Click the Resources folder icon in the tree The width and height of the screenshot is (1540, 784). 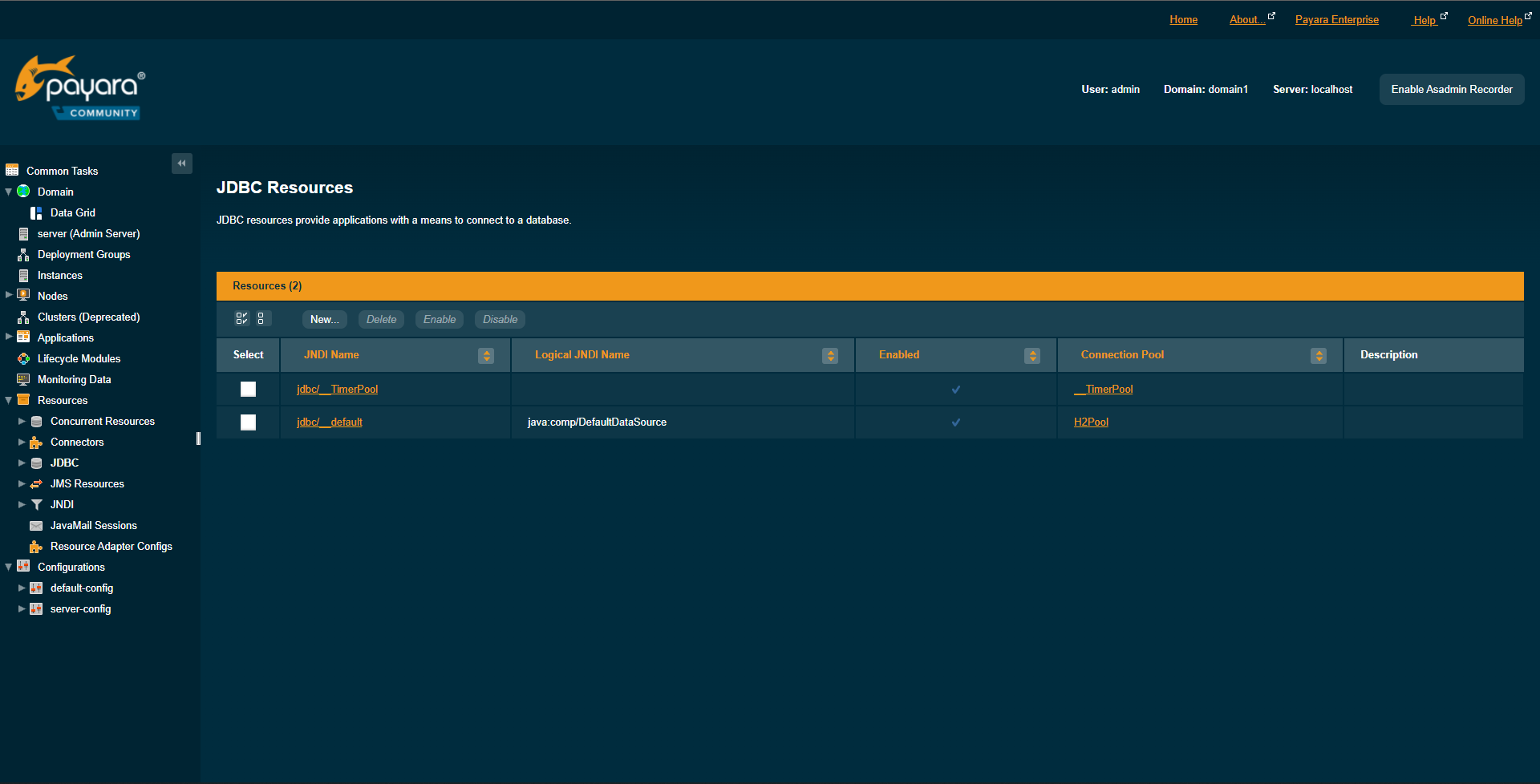click(23, 400)
